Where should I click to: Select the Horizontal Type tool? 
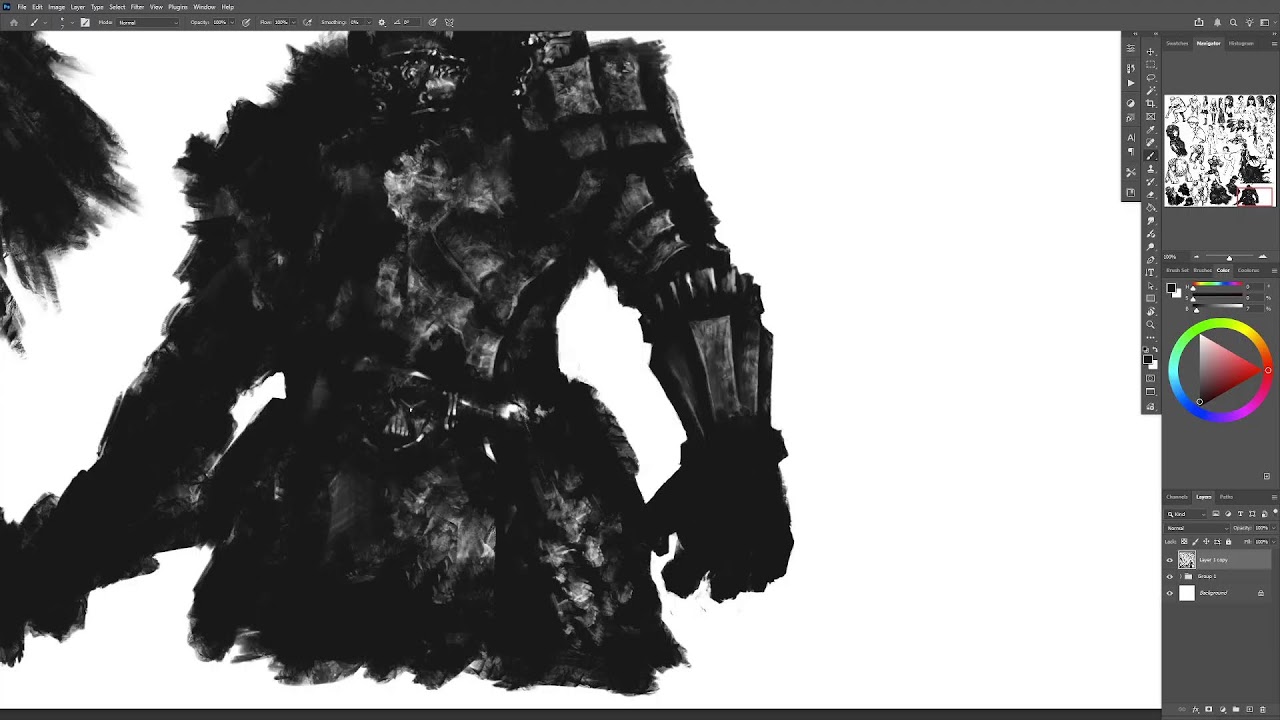[x=1151, y=272]
